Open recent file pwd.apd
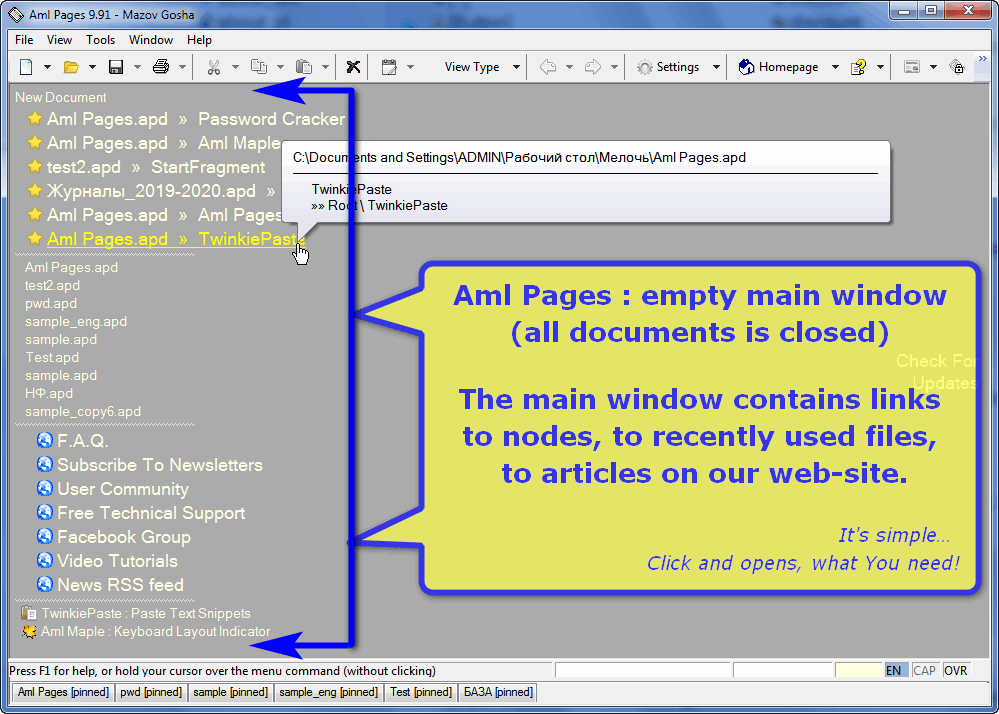 51,303
